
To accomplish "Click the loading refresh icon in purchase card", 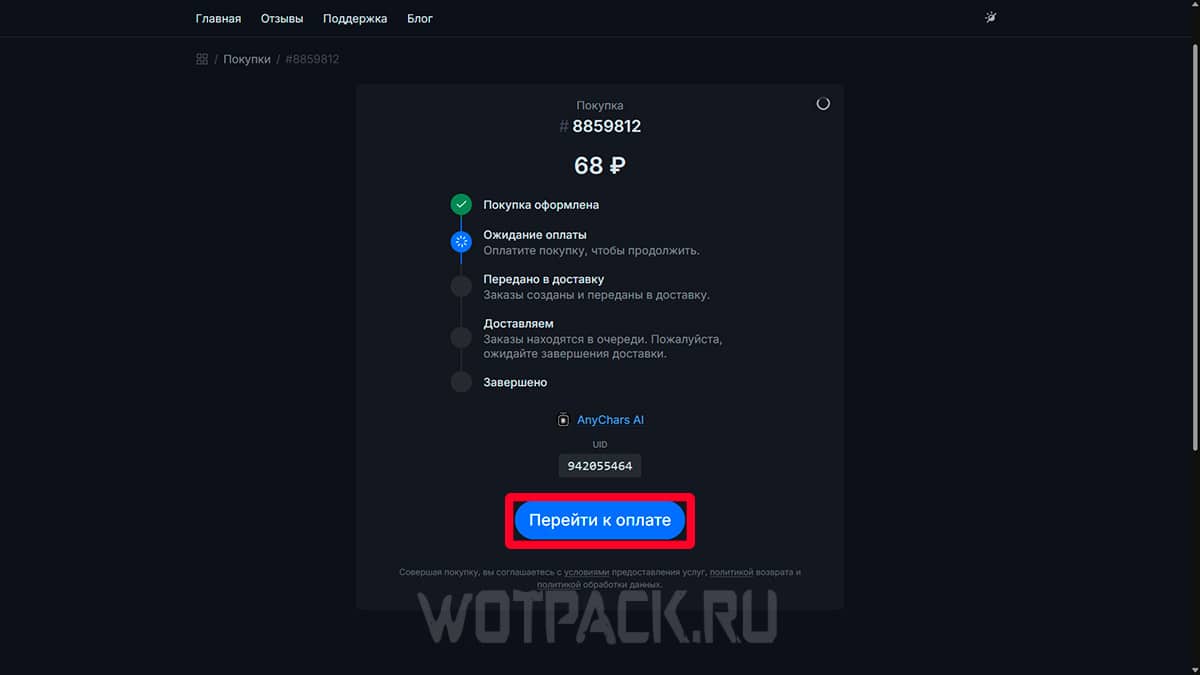I will pyautogui.click(x=823, y=103).
